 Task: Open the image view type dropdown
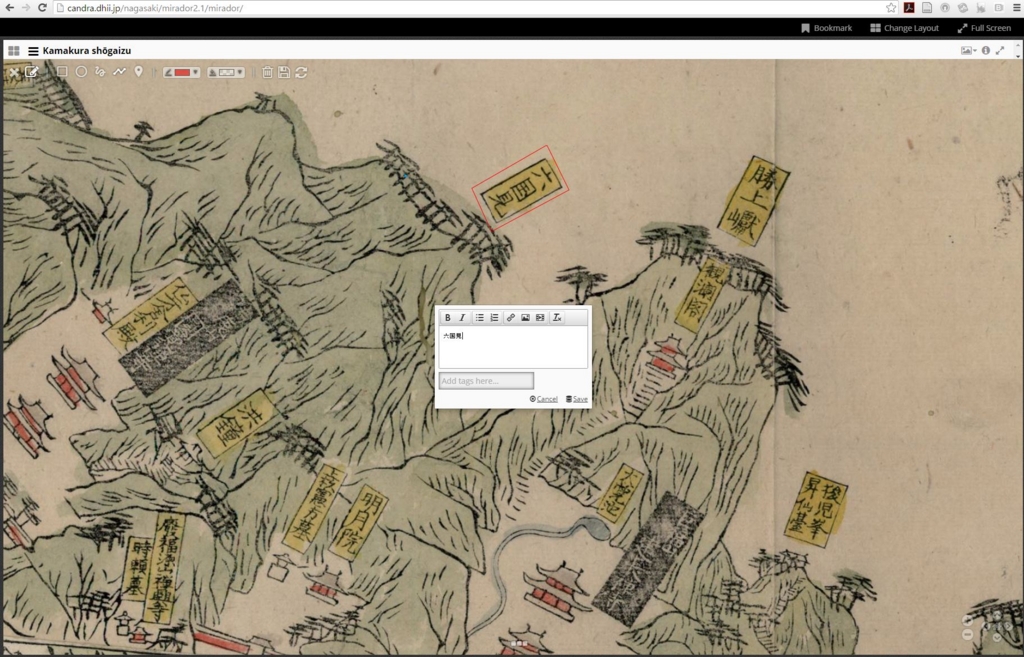968,50
